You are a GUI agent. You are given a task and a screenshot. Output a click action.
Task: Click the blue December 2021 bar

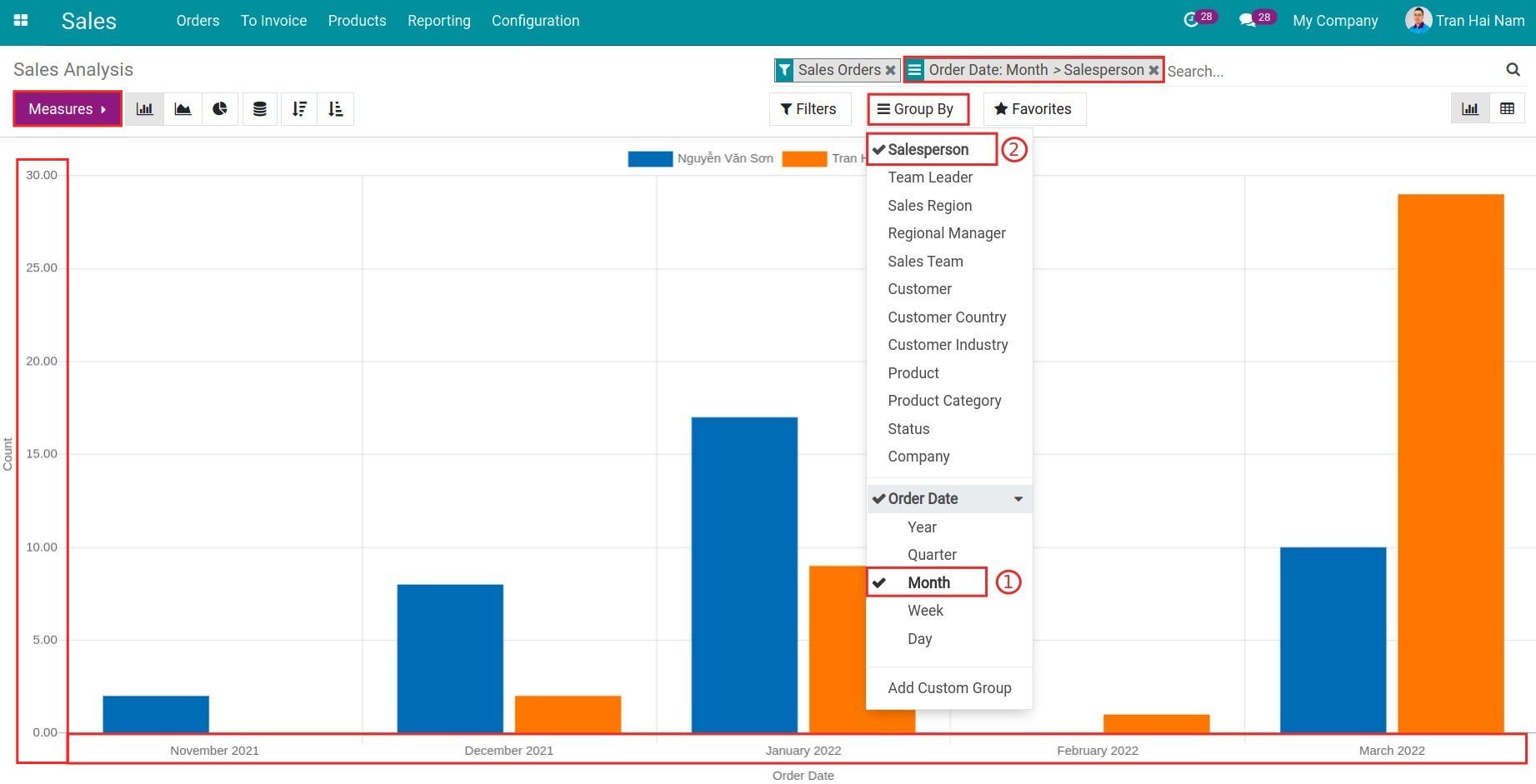point(450,658)
